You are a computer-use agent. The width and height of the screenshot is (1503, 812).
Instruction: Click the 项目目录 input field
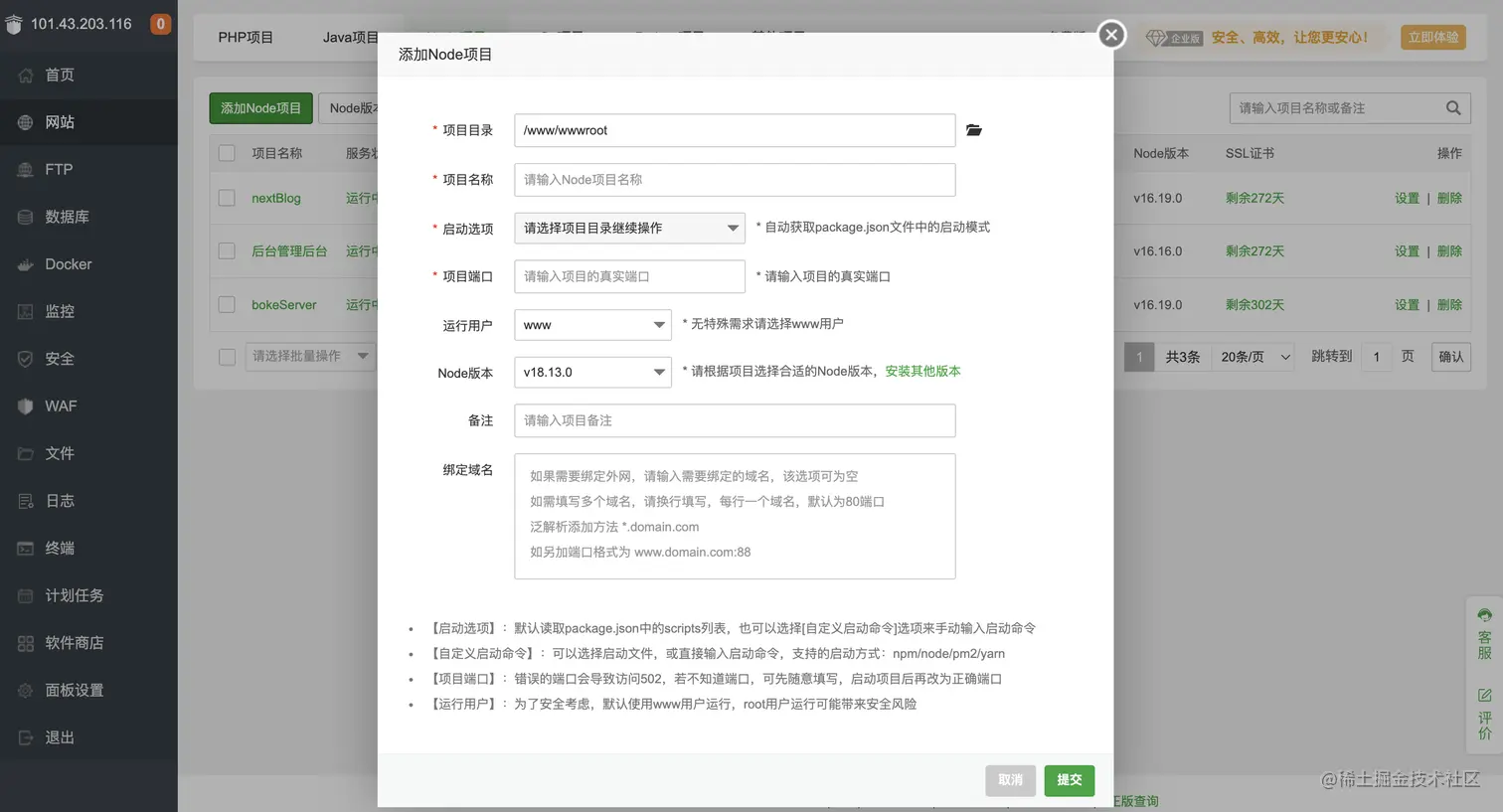[735, 130]
